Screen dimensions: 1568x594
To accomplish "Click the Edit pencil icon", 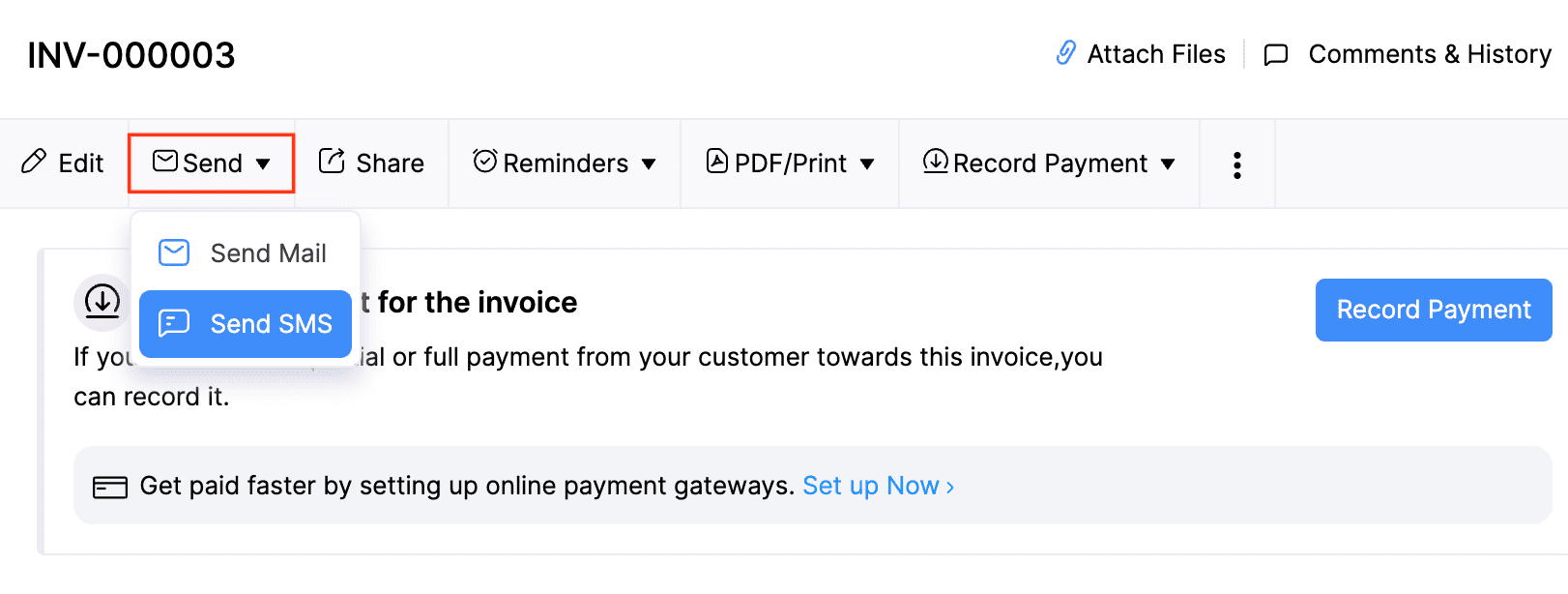I will click(34, 162).
